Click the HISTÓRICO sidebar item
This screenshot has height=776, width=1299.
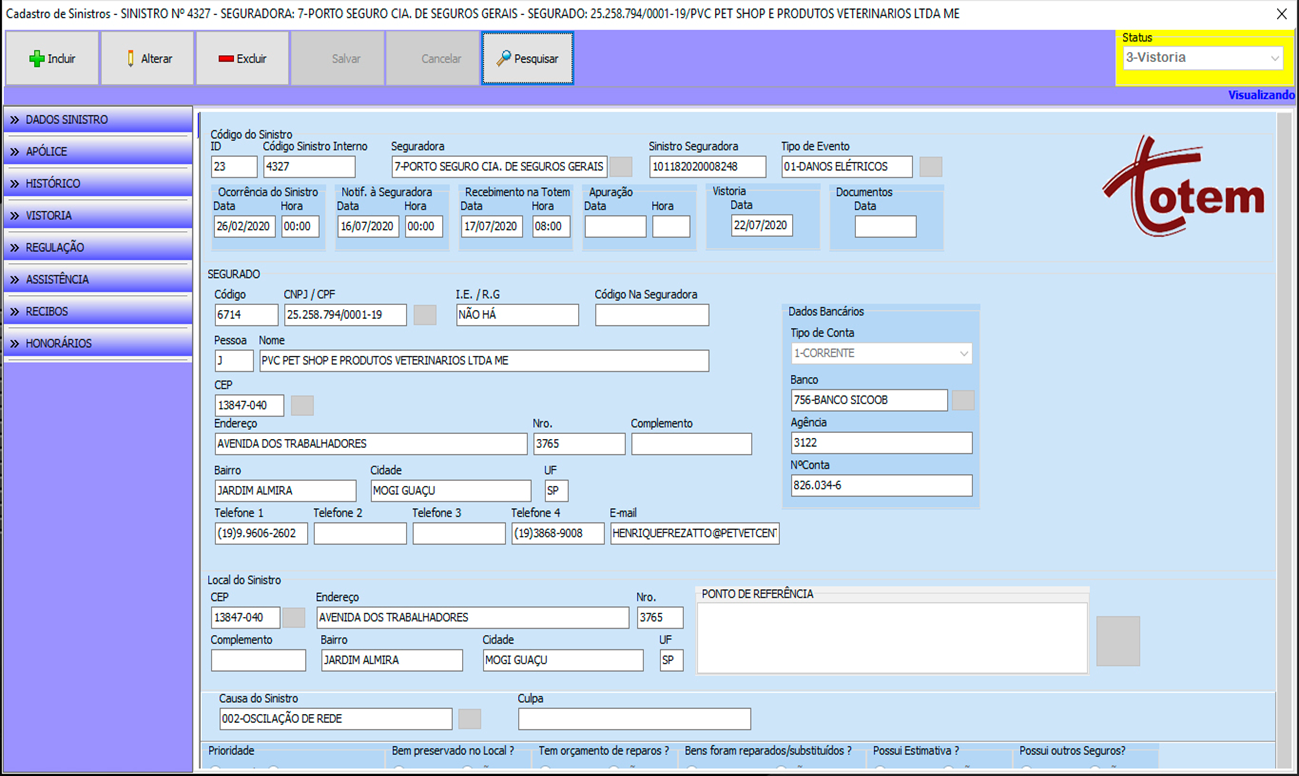(98, 184)
